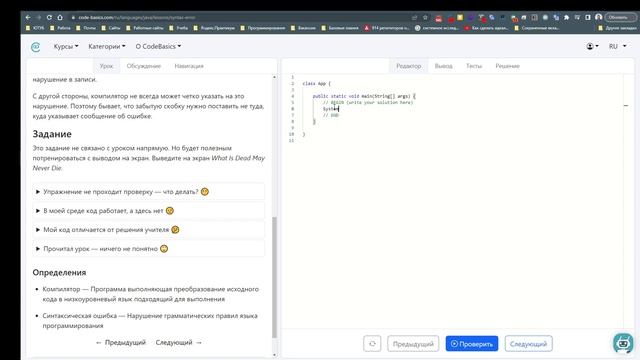Open the Сохраненные вкладки bookmark folder
This screenshot has width=640, height=360.
(x=537, y=28)
